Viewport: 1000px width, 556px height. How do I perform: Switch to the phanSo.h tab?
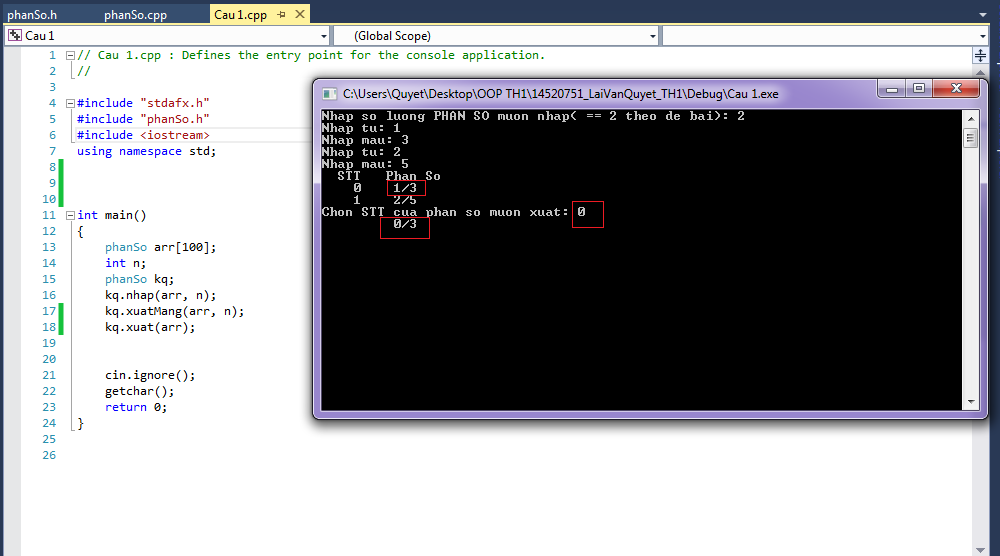(32, 15)
